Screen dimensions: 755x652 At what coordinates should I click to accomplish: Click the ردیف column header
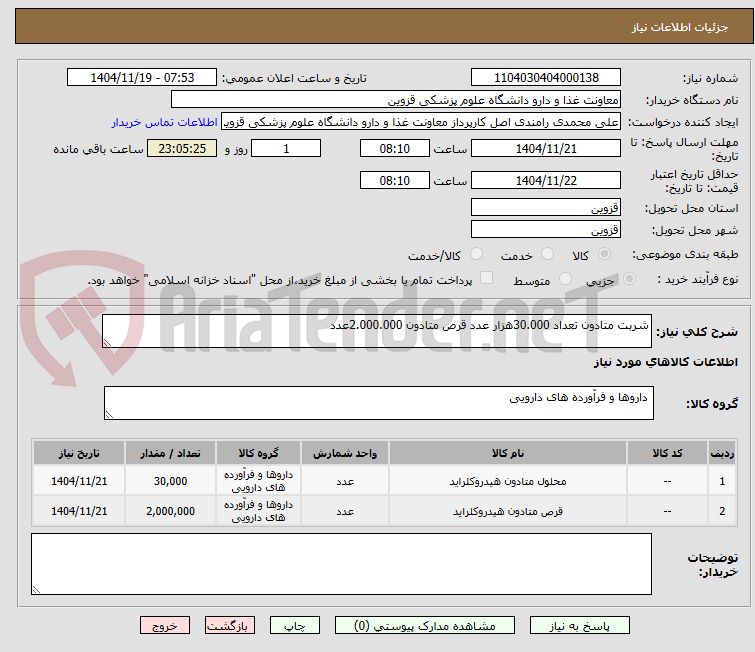pos(722,453)
